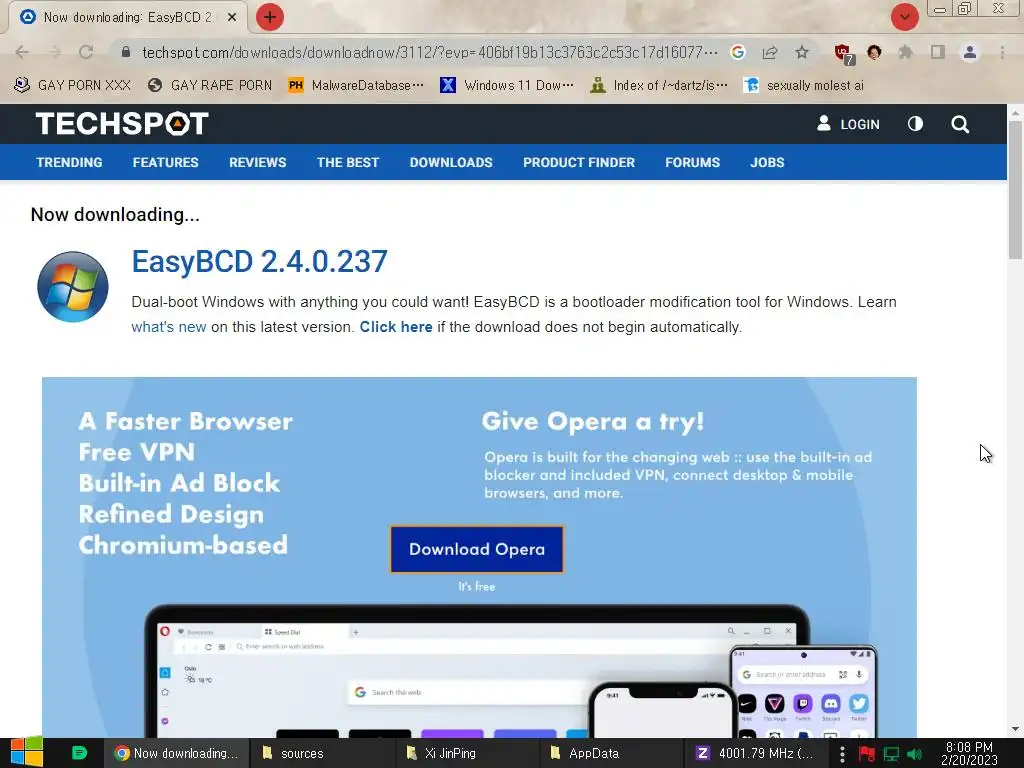Viewport: 1024px width, 768px height.
Task: Click the EasyBCD 2.4.0.237 title
Action: (x=259, y=262)
